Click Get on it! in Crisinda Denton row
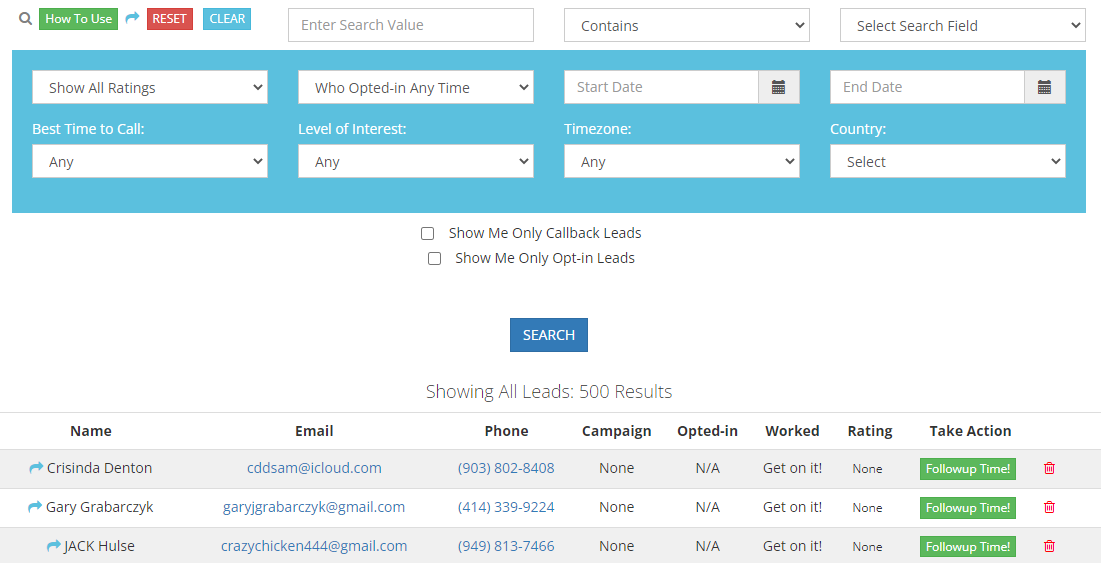1101x563 pixels. (792, 468)
